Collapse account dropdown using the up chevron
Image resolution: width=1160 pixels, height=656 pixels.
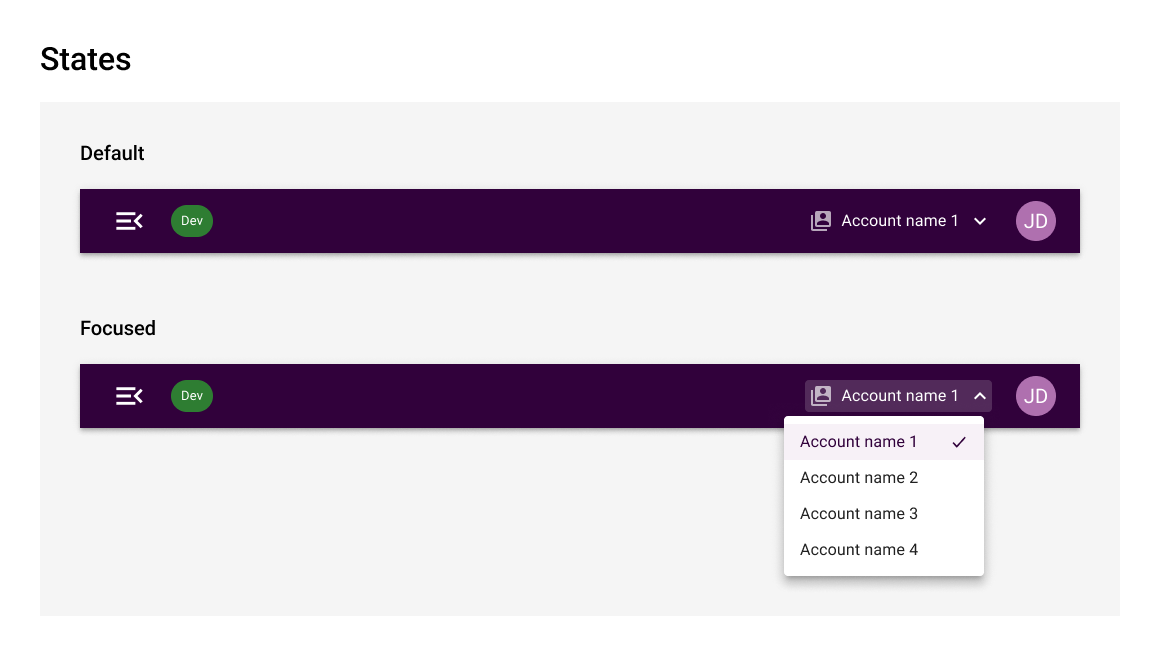[x=980, y=396]
